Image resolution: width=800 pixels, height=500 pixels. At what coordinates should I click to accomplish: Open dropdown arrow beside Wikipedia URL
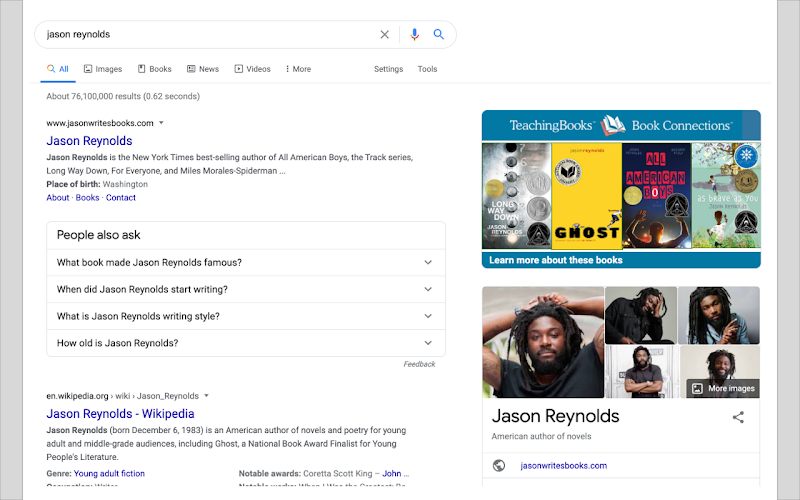206,395
